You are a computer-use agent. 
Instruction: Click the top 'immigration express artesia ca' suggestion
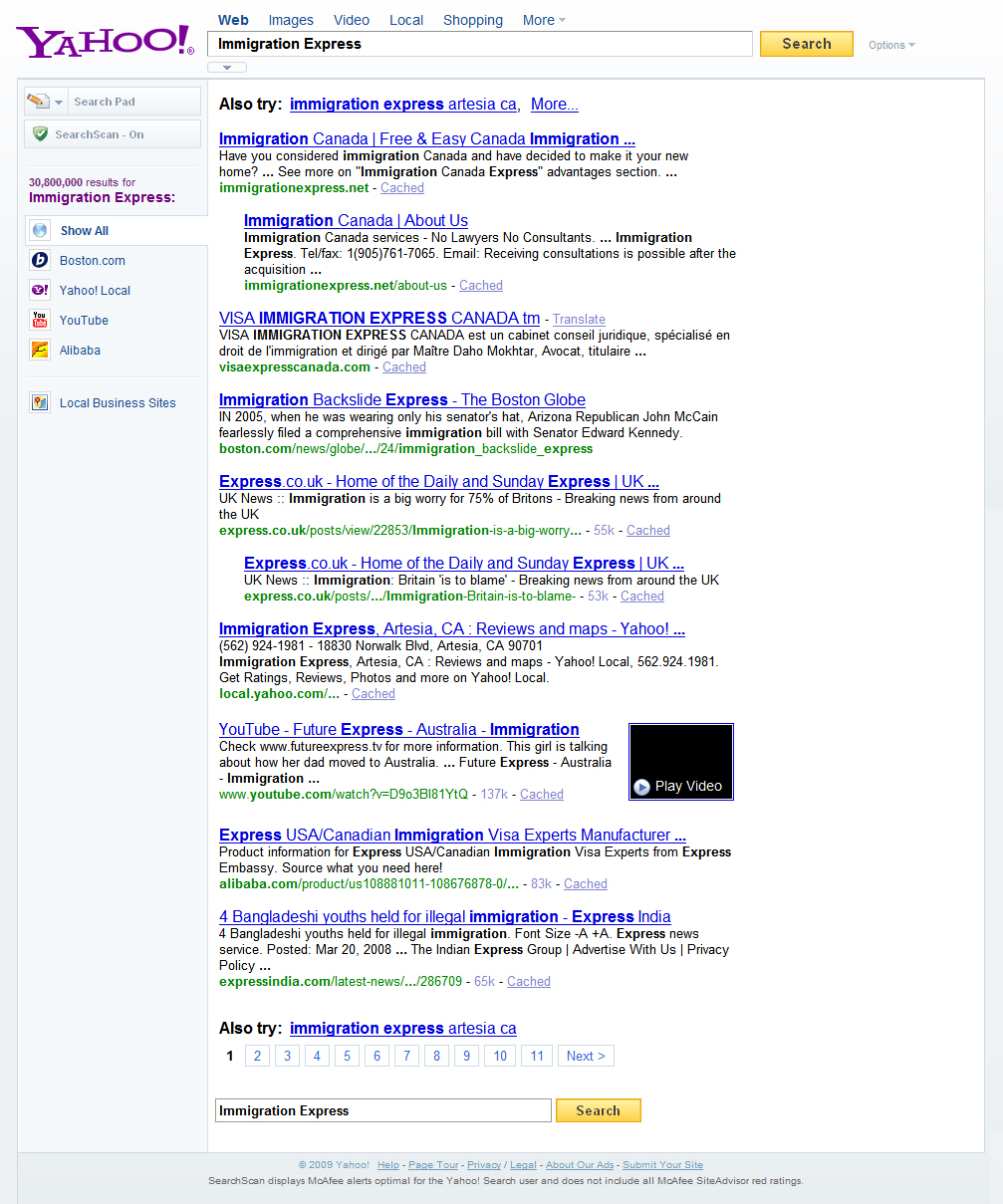[403, 105]
